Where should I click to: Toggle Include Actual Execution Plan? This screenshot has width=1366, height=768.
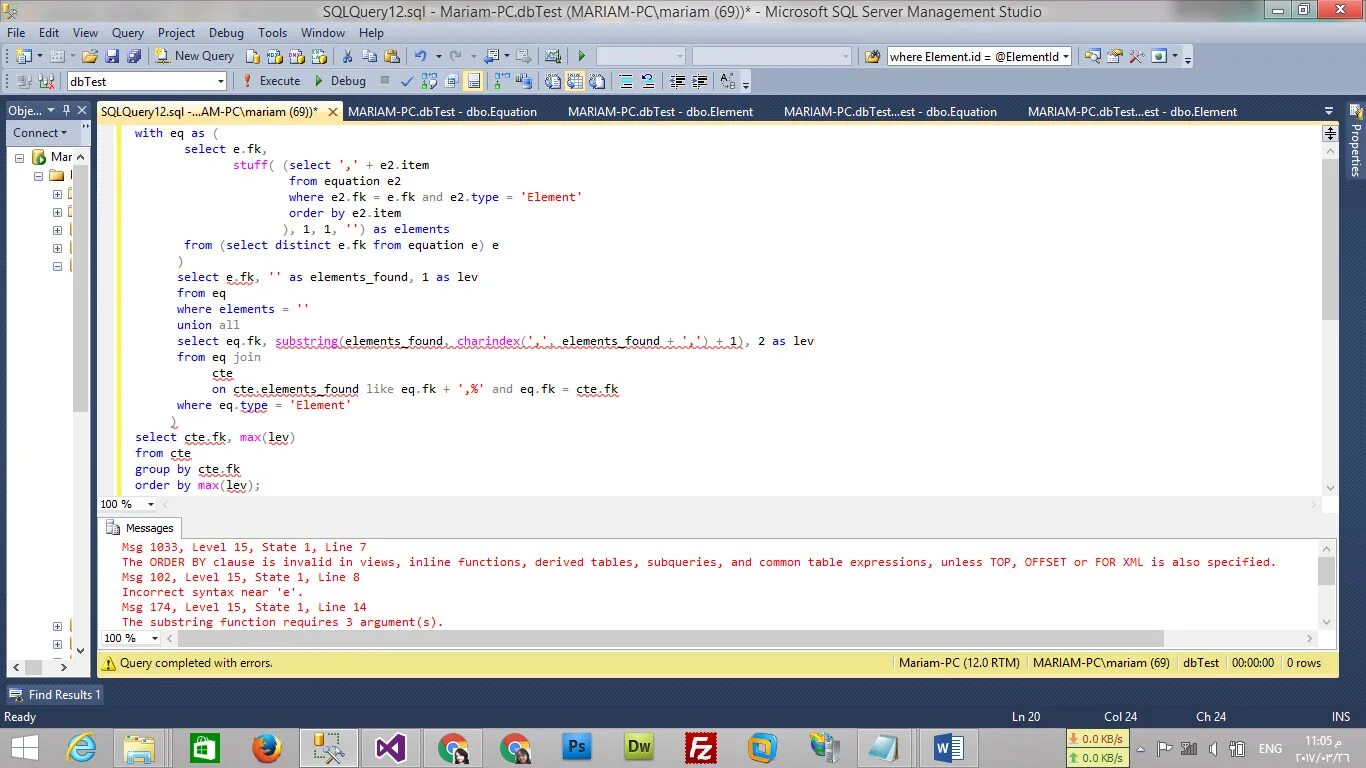click(x=501, y=81)
